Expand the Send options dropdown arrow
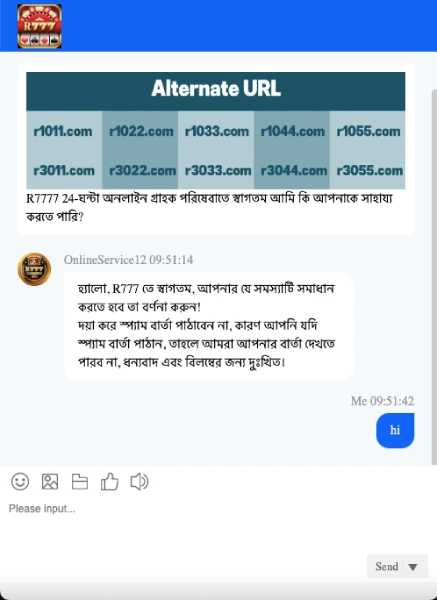Screen dimensions: 437x600 tap(413, 567)
